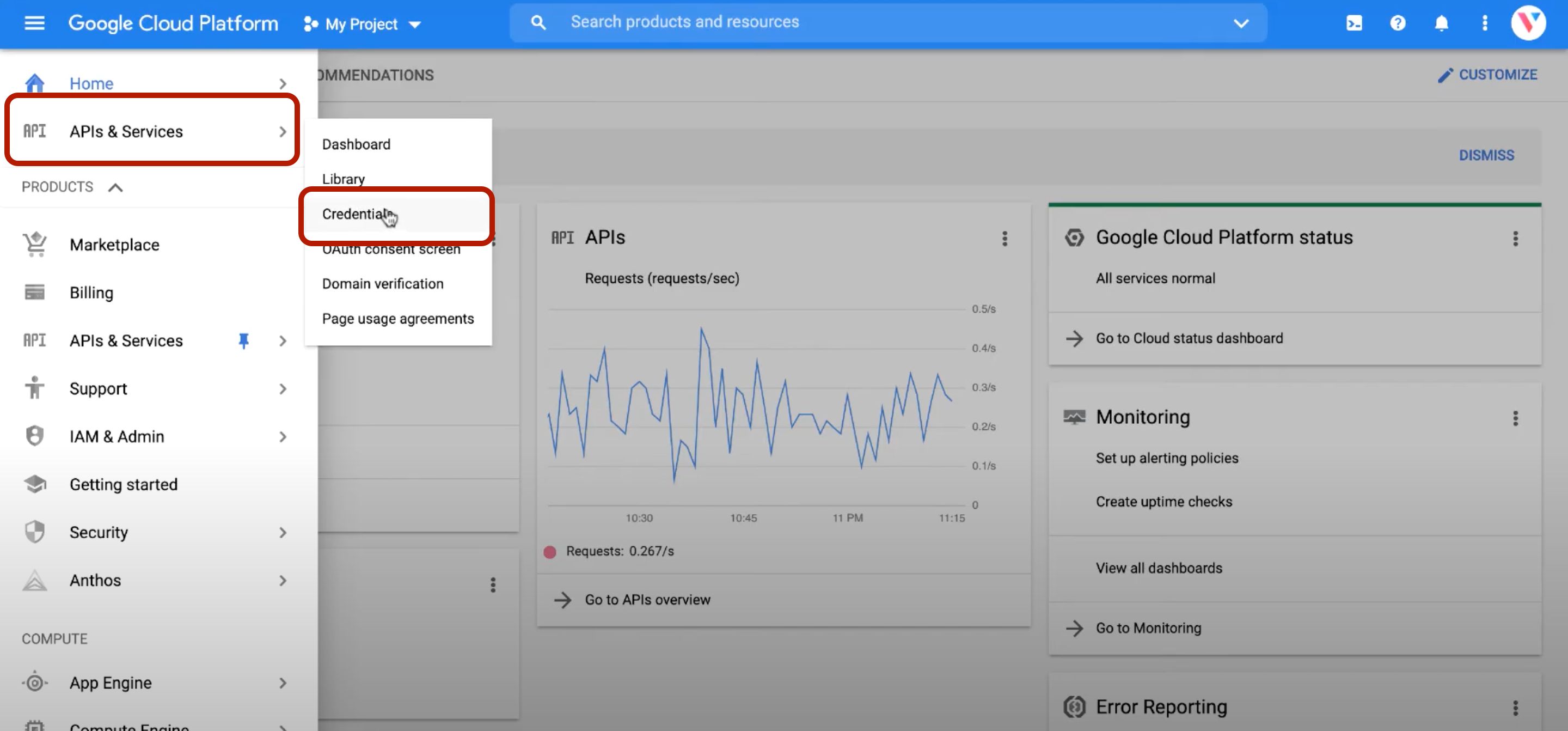Select Credentials from the submenu
The image size is (1568, 731).
[x=355, y=214]
